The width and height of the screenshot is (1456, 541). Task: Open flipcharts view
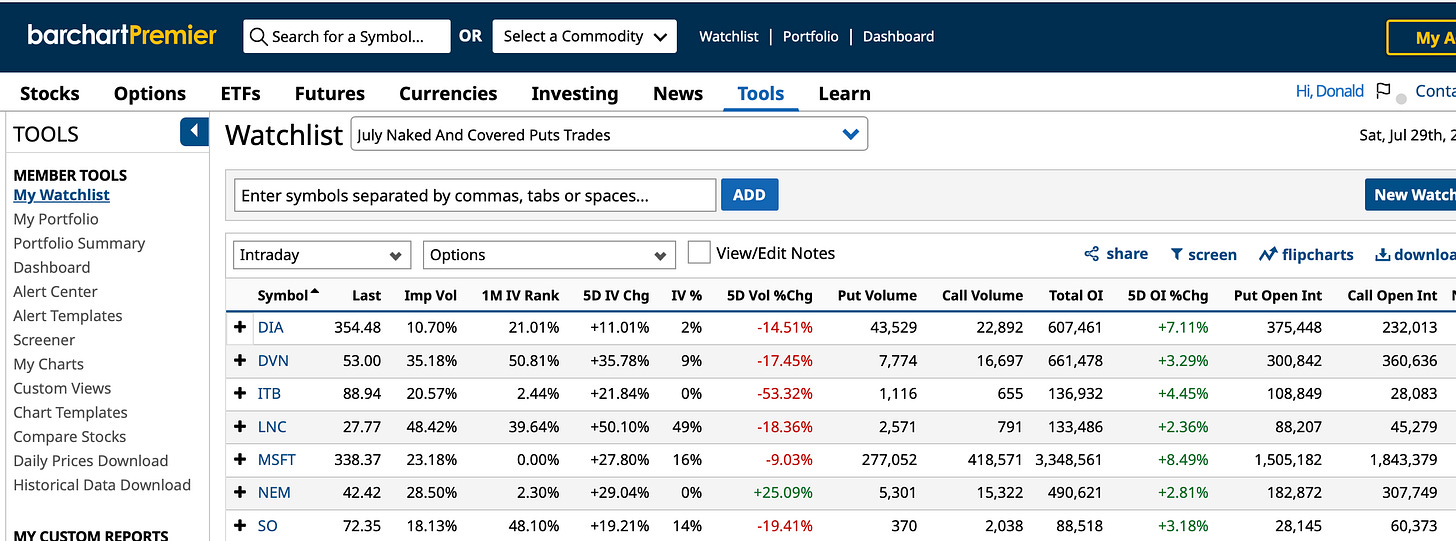[x=1306, y=255]
